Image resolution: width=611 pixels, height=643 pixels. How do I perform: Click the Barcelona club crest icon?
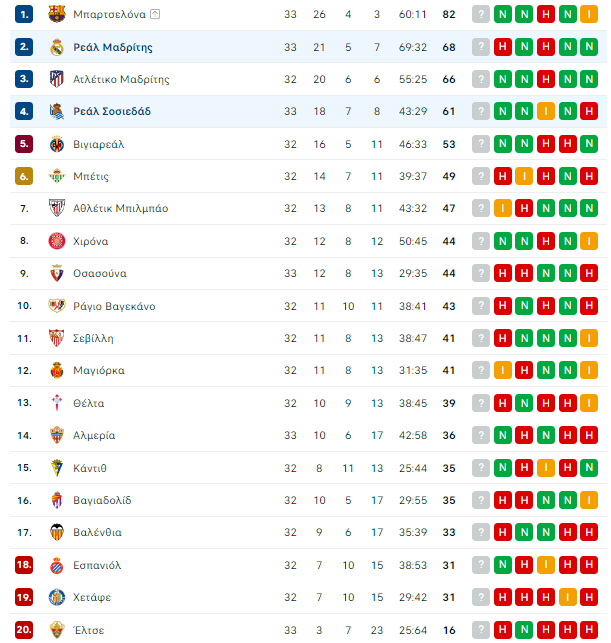pyautogui.click(x=57, y=14)
